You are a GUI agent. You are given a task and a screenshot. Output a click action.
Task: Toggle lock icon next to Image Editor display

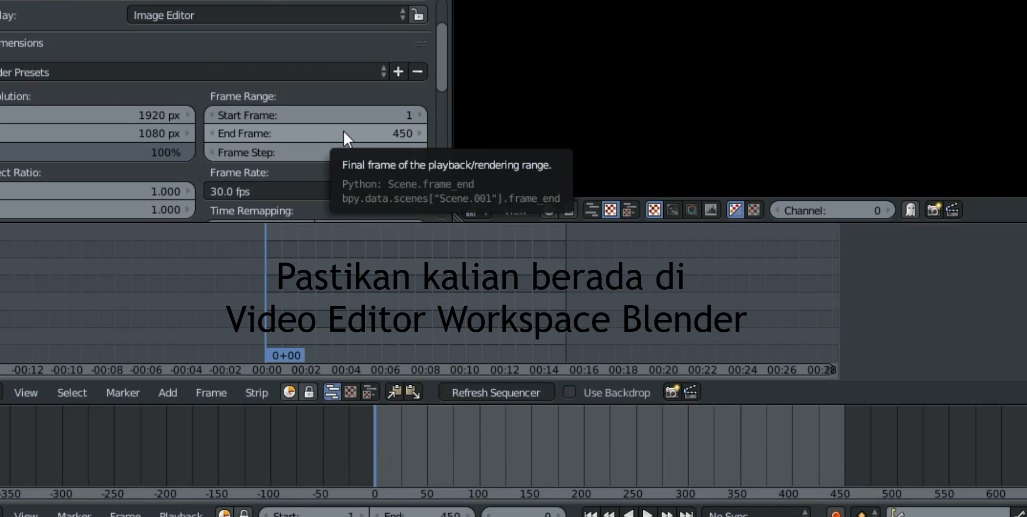click(417, 15)
